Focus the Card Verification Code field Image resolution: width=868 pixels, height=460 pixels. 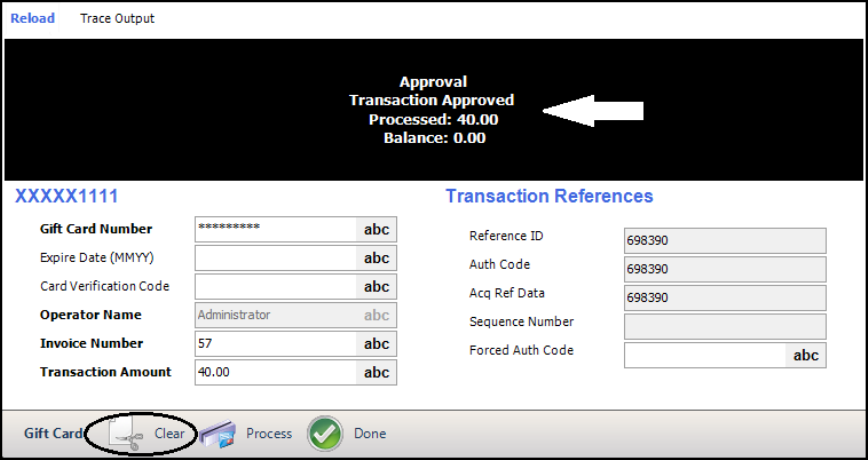point(275,287)
